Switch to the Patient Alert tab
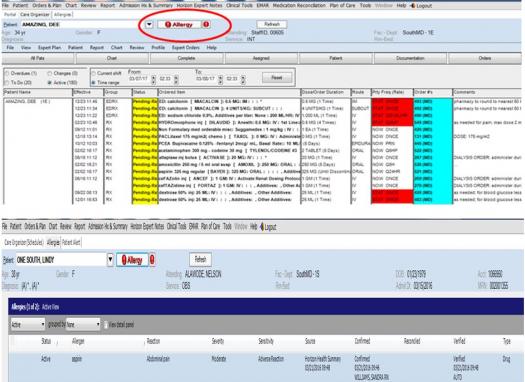525x382 pixels. pos(71,242)
